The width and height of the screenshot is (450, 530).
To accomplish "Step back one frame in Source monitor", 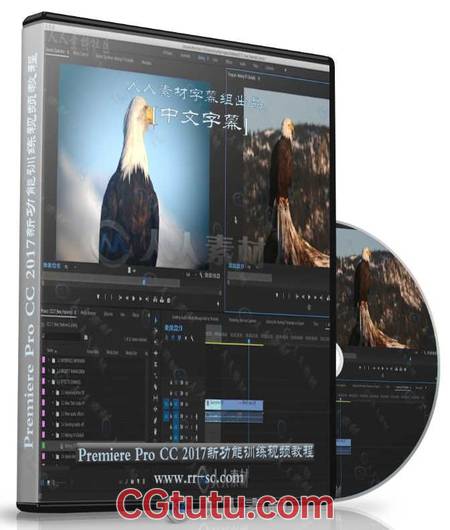I will point(127,298).
